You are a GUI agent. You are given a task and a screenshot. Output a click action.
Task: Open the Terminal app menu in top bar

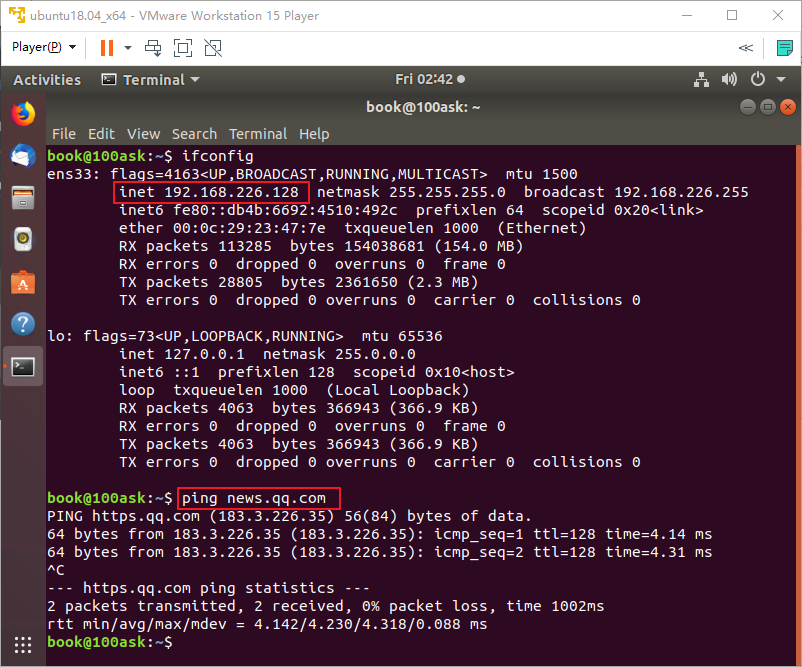pos(151,80)
